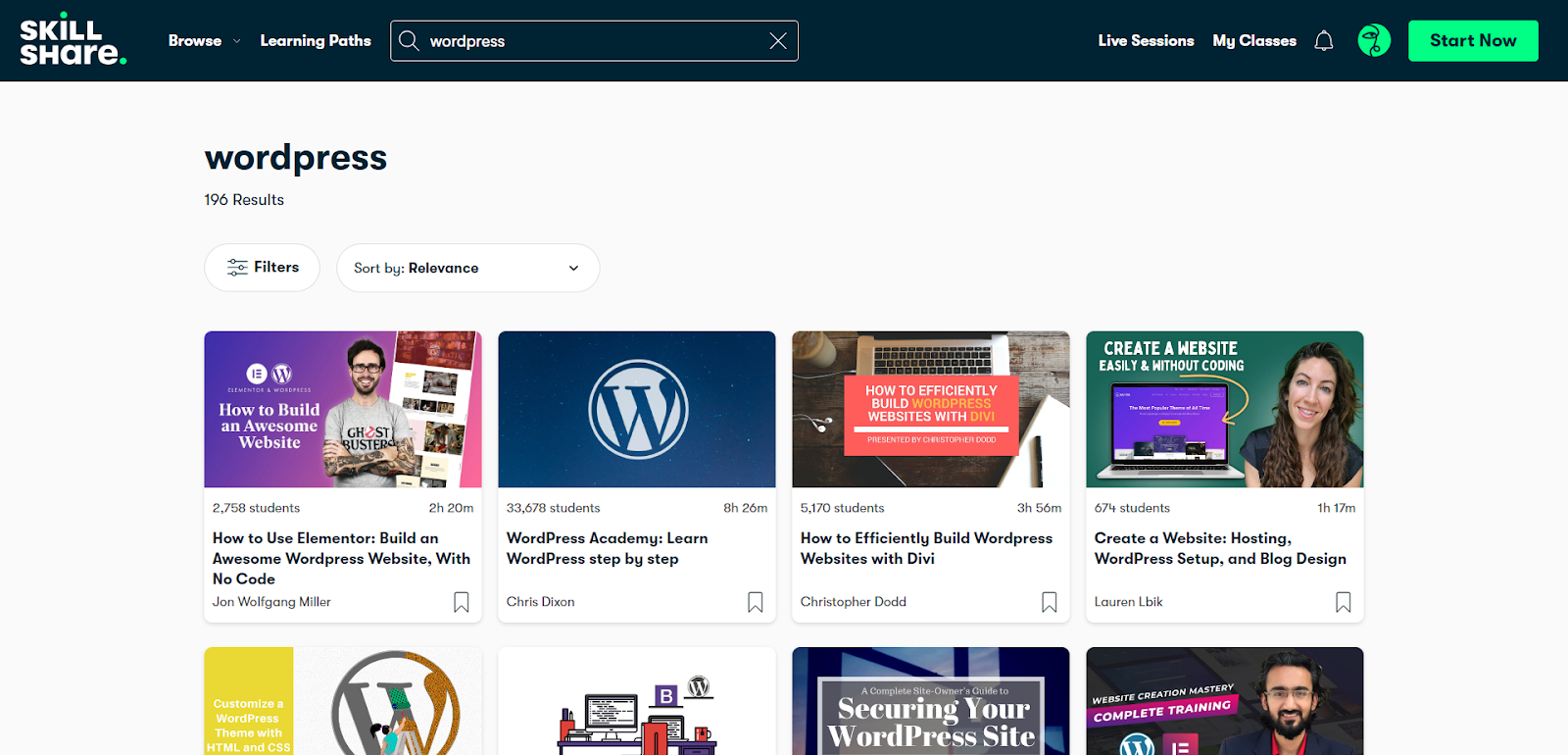Screen dimensions: 1568x755
Task: Open Live Sessions
Action: (x=1146, y=41)
